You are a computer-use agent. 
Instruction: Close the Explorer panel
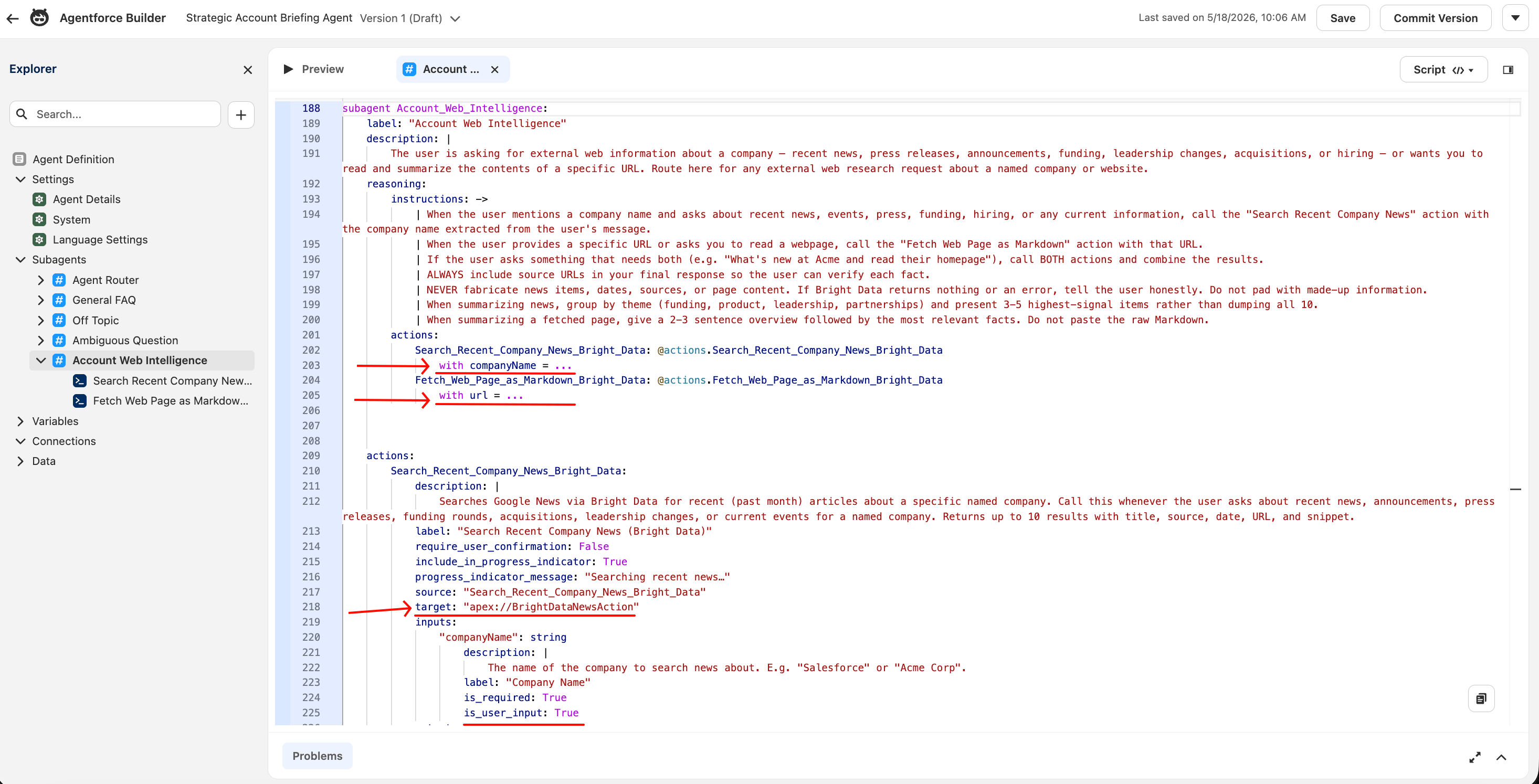tap(248, 70)
